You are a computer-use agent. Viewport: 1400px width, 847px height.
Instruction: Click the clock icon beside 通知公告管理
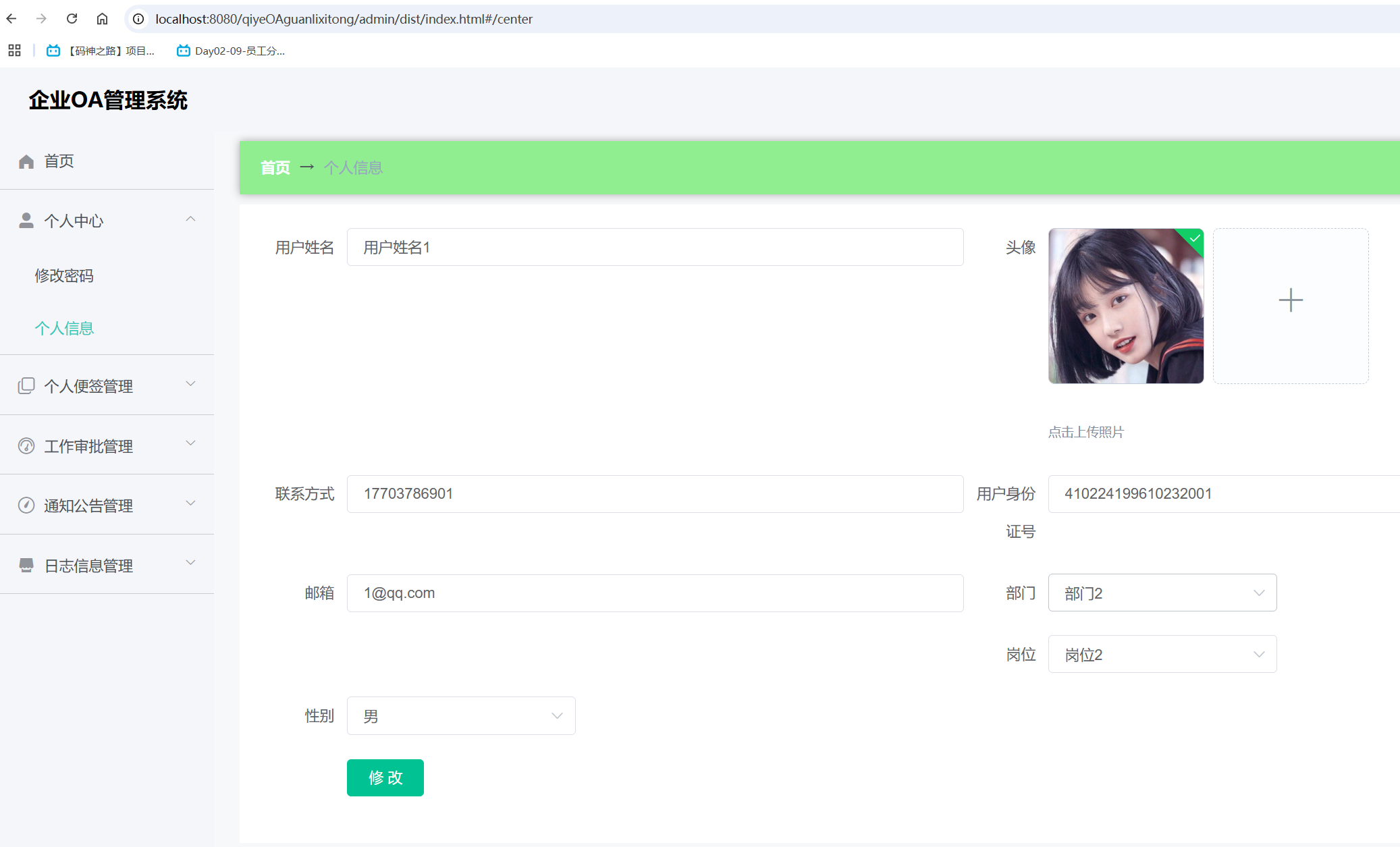coord(26,506)
